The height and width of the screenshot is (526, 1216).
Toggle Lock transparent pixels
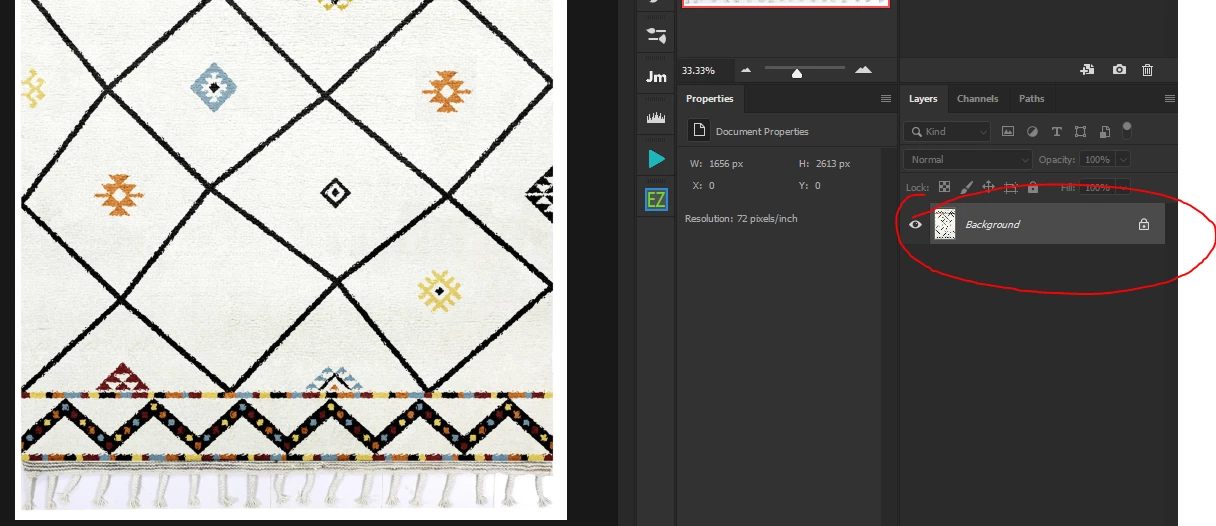944,187
